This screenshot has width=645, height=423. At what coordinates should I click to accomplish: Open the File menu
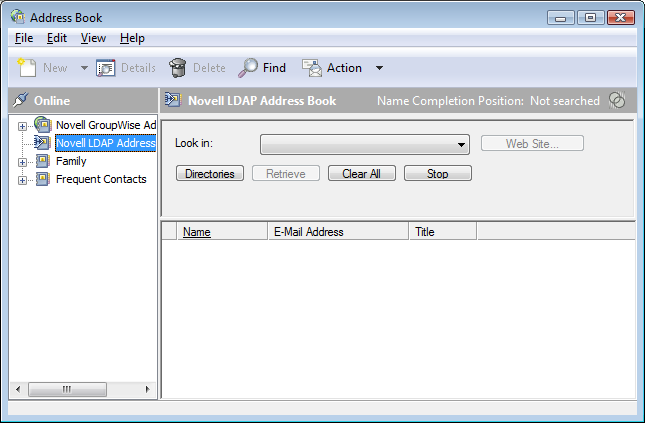[x=24, y=38]
